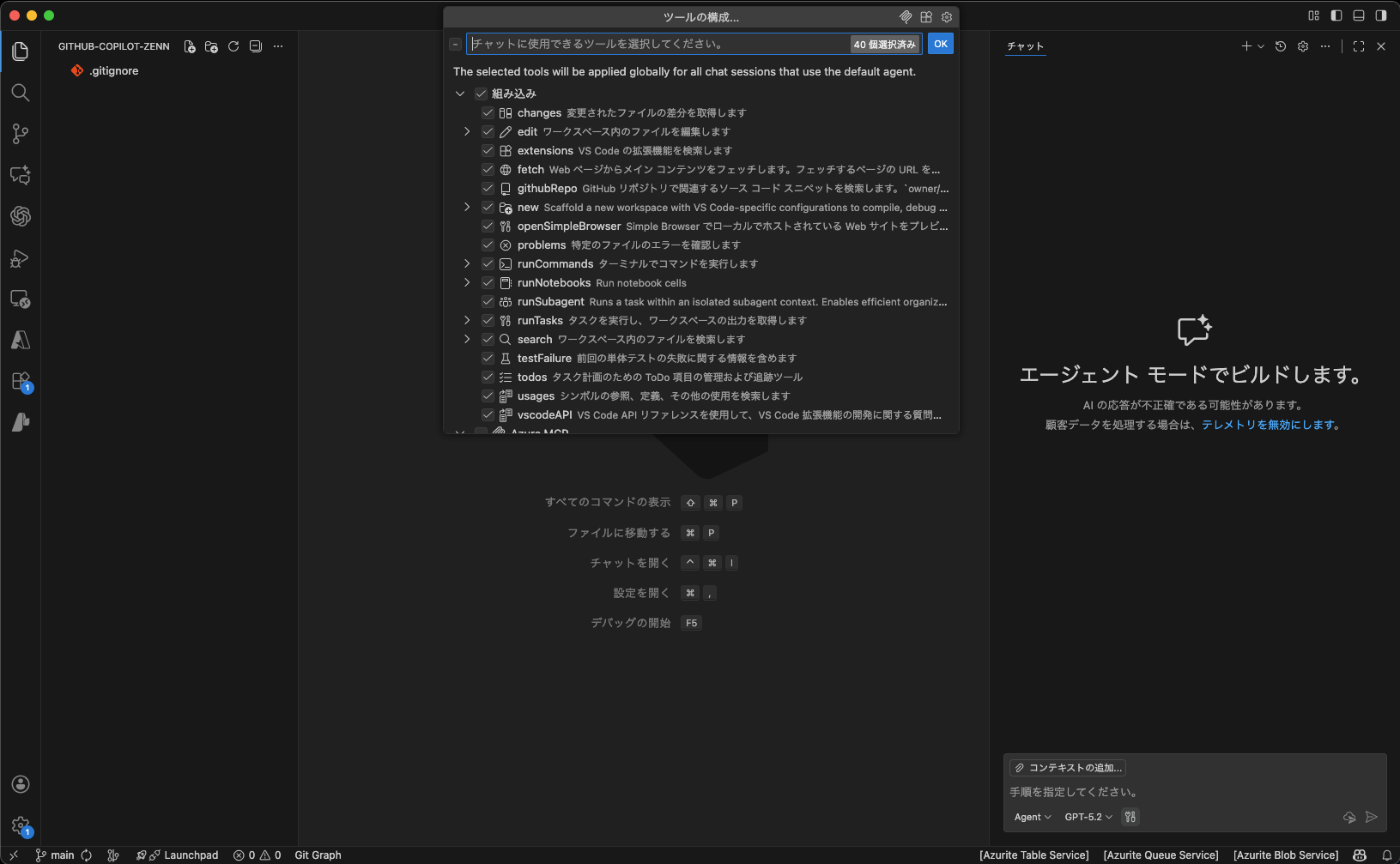Expand the edit tool group
The image size is (1400, 864).
(x=467, y=132)
